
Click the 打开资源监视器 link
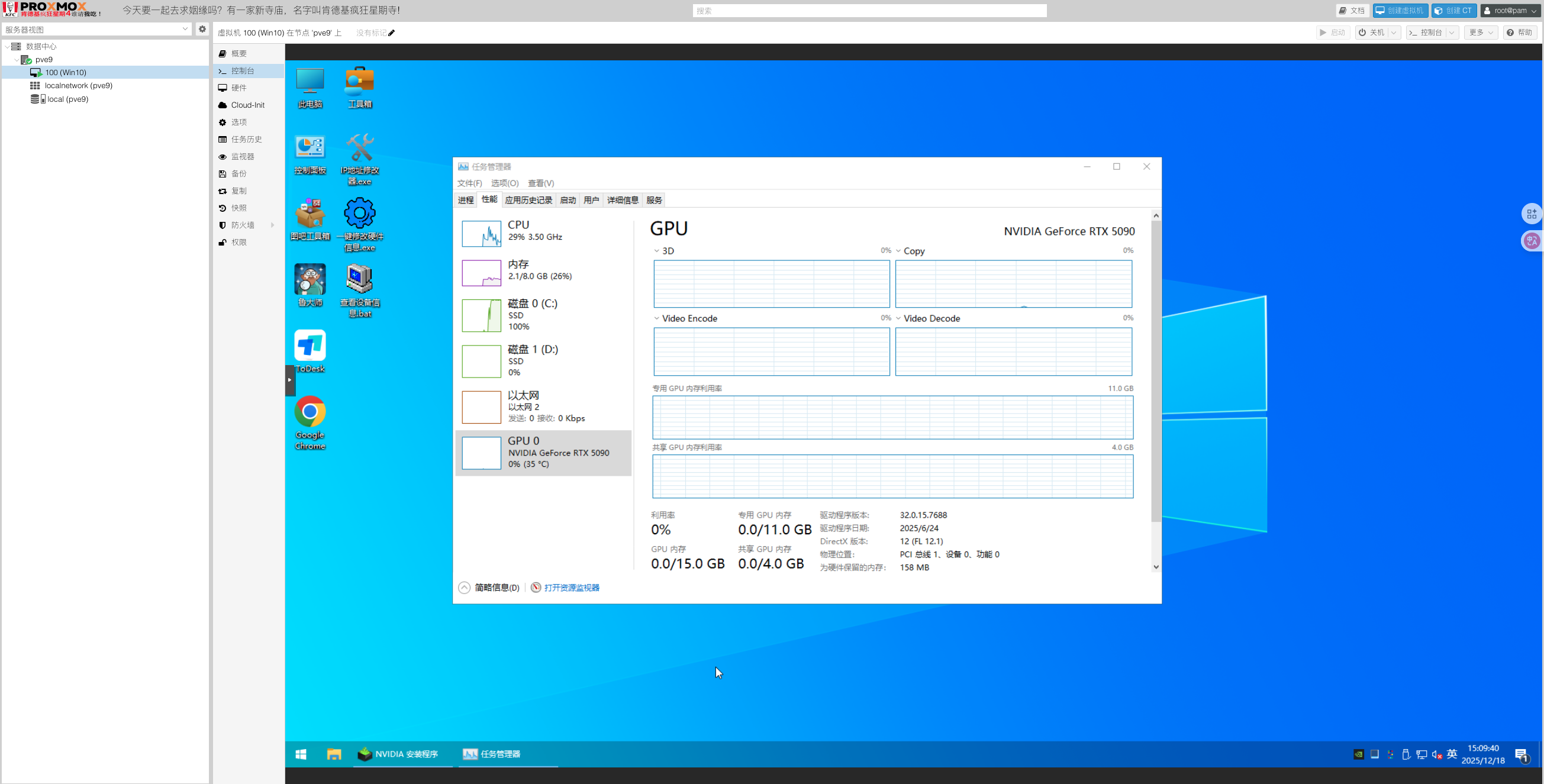pos(571,588)
